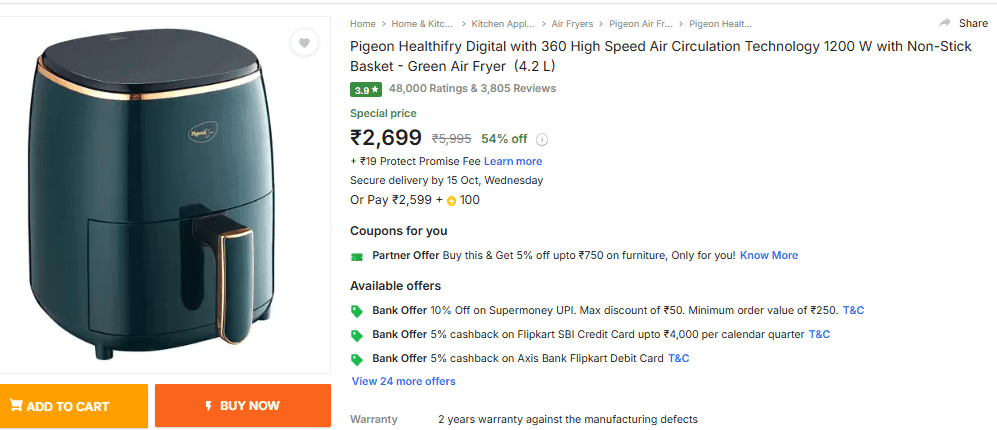Open T&C for Supermoney UPI offer

click(853, 310)
